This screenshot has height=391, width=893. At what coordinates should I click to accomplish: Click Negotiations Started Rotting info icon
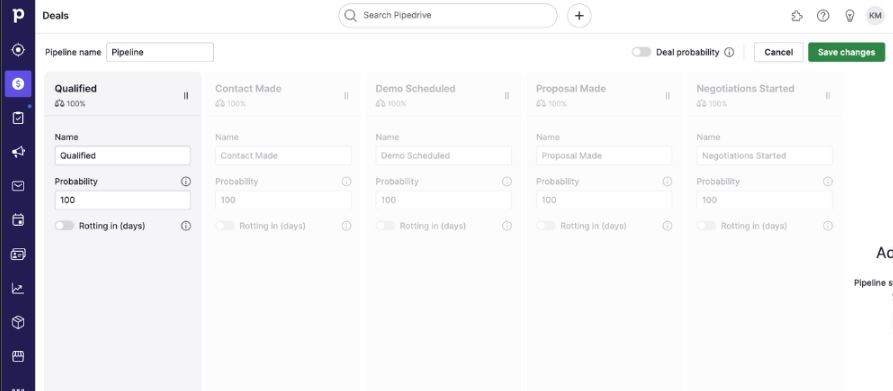point(828,226)
